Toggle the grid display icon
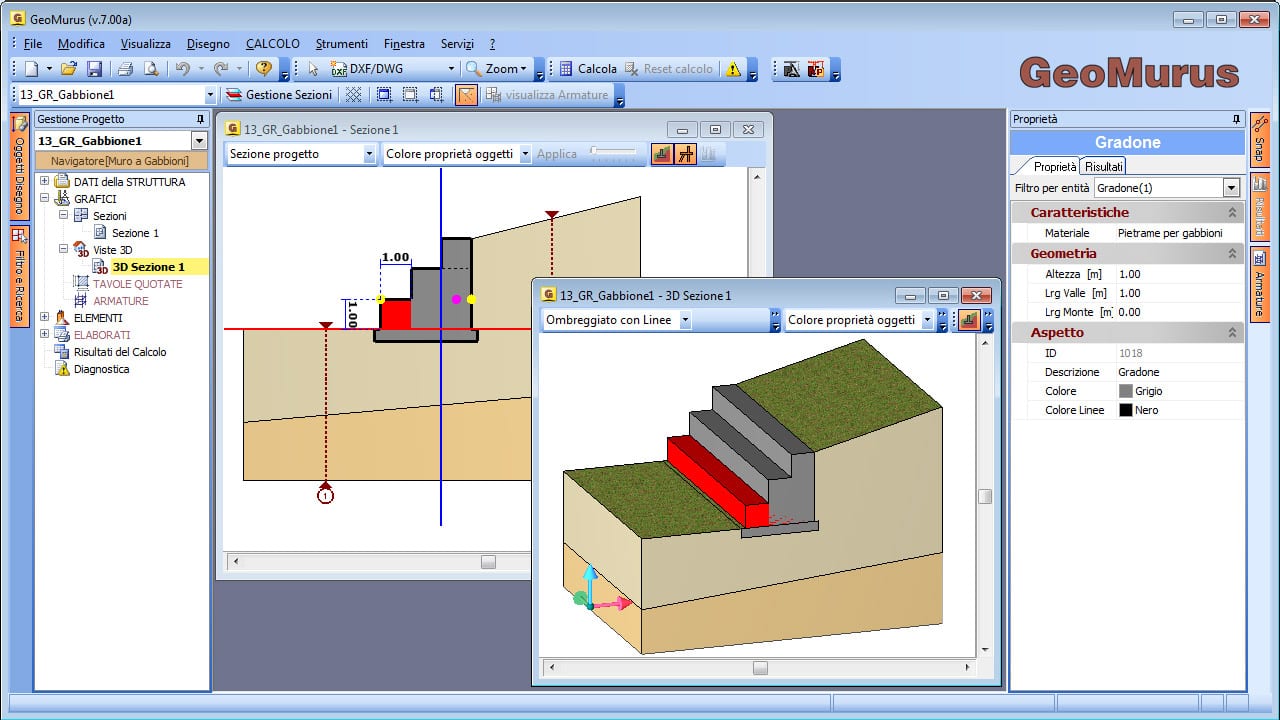The height and width of the screenshot is (720, 1280). pyautogui.click(x=353, y=95)
